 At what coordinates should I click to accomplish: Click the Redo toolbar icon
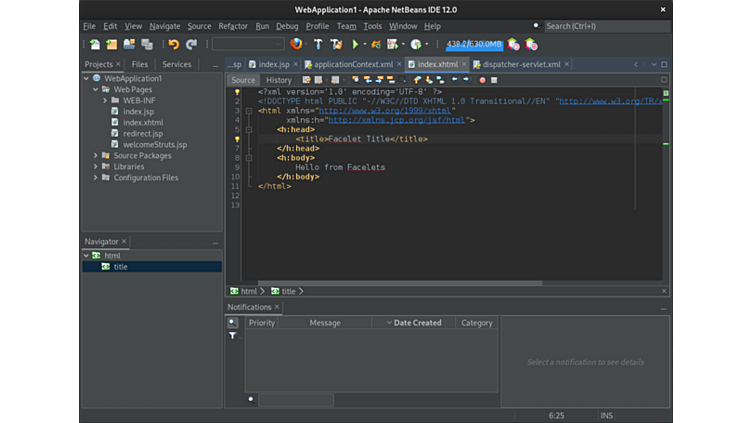point(191,45)
